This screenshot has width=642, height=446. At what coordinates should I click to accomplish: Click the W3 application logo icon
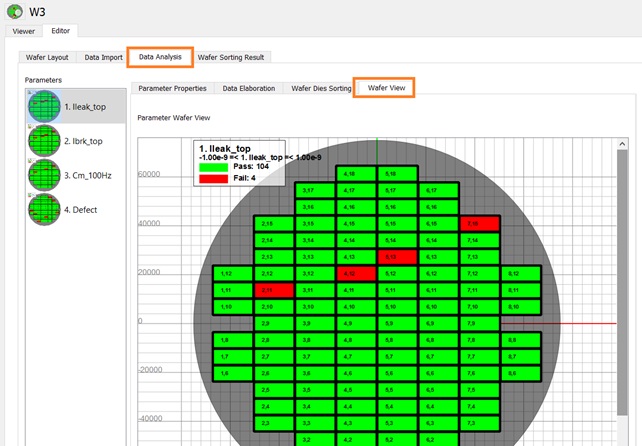pos(15,11)
